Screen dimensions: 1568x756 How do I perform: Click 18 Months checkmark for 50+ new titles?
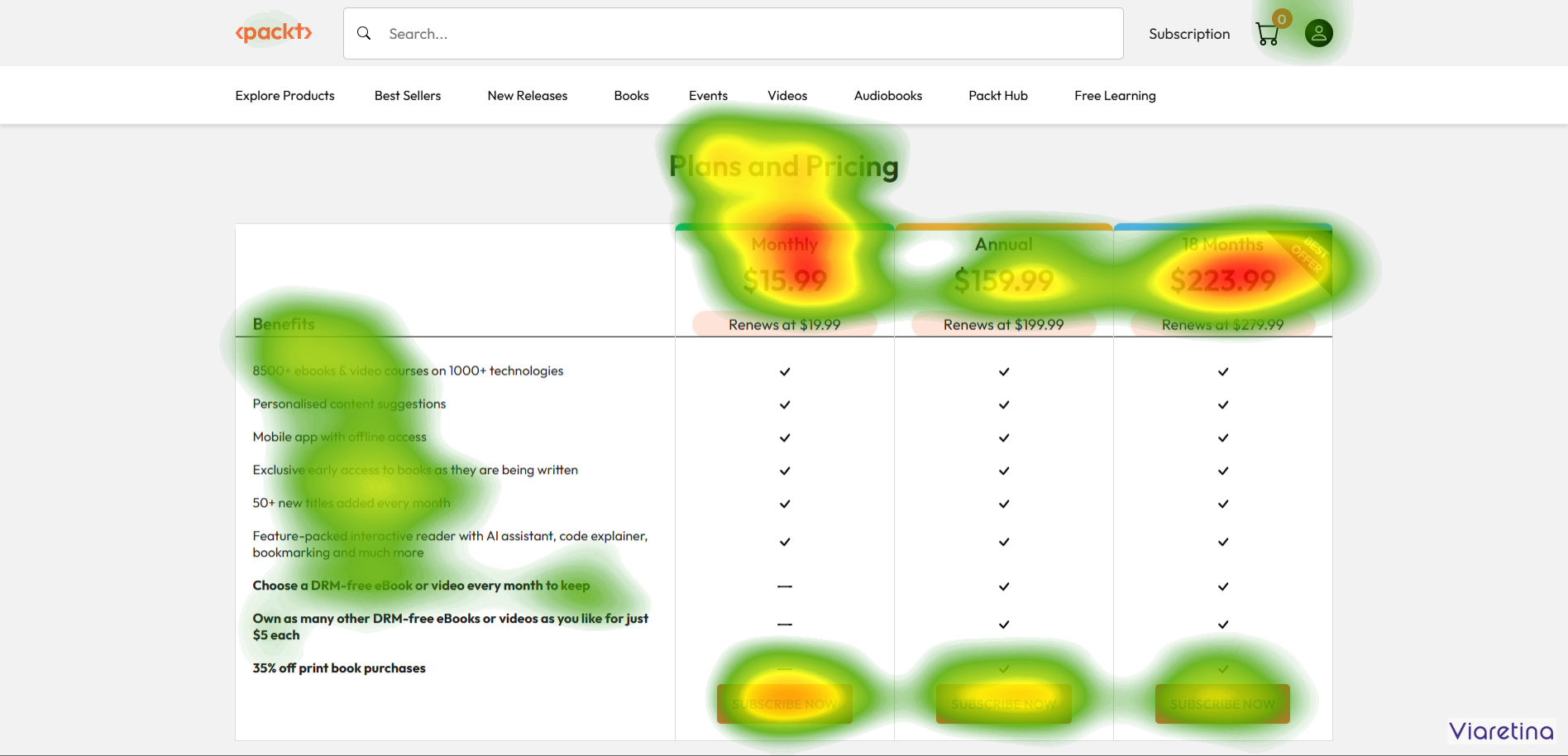[1223, 504]
